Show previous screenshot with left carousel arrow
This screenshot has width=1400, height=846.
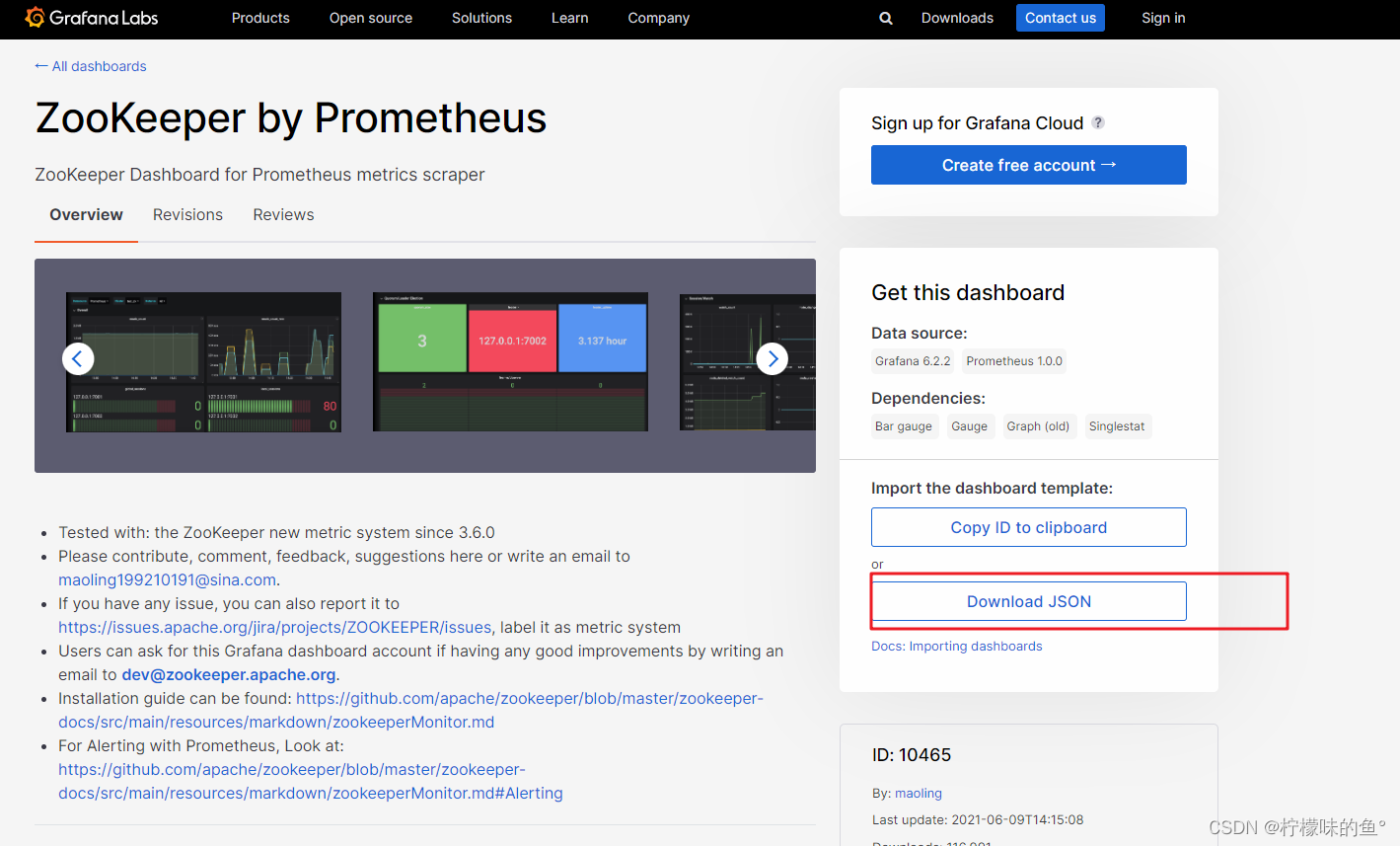pos(78,358)
